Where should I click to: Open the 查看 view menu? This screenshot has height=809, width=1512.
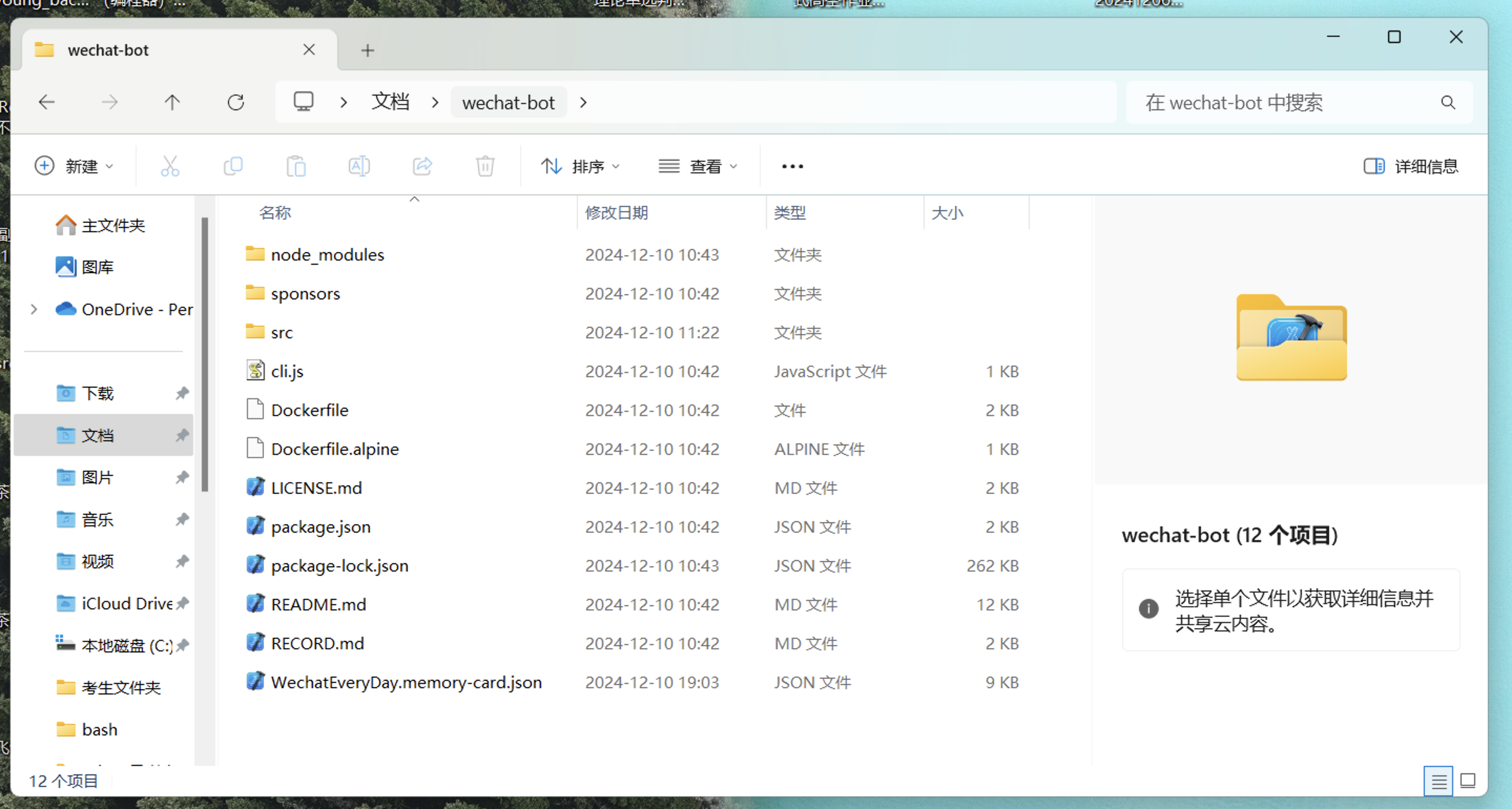click(698, 166)
